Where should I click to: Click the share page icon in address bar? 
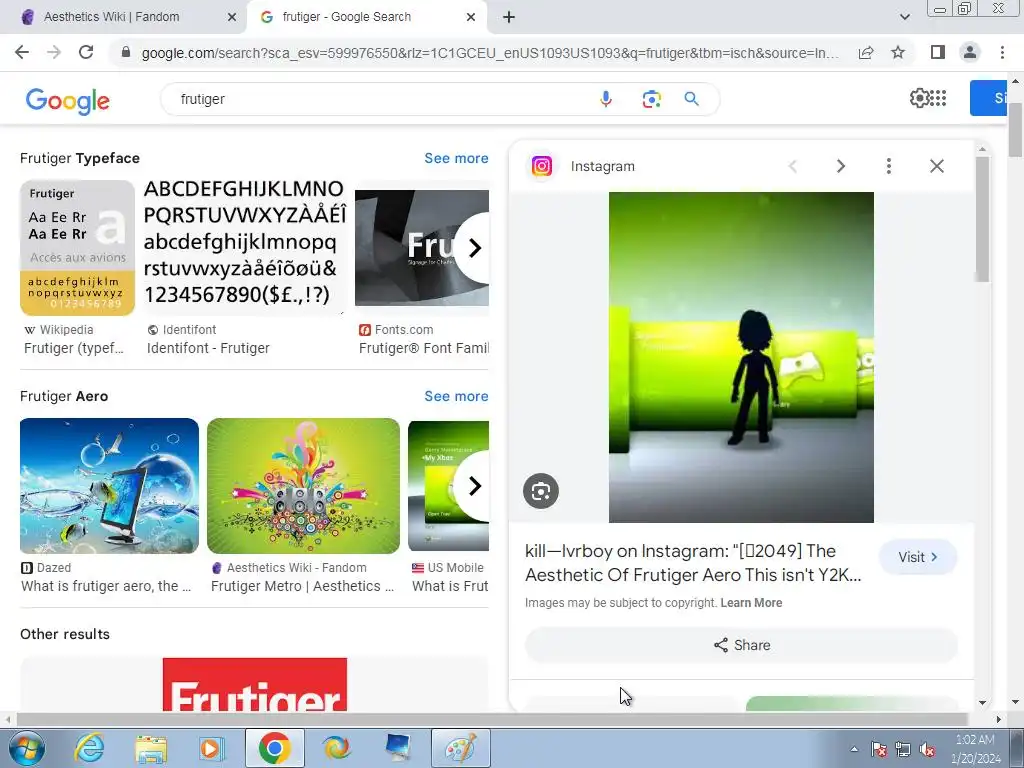coord(866,52)
